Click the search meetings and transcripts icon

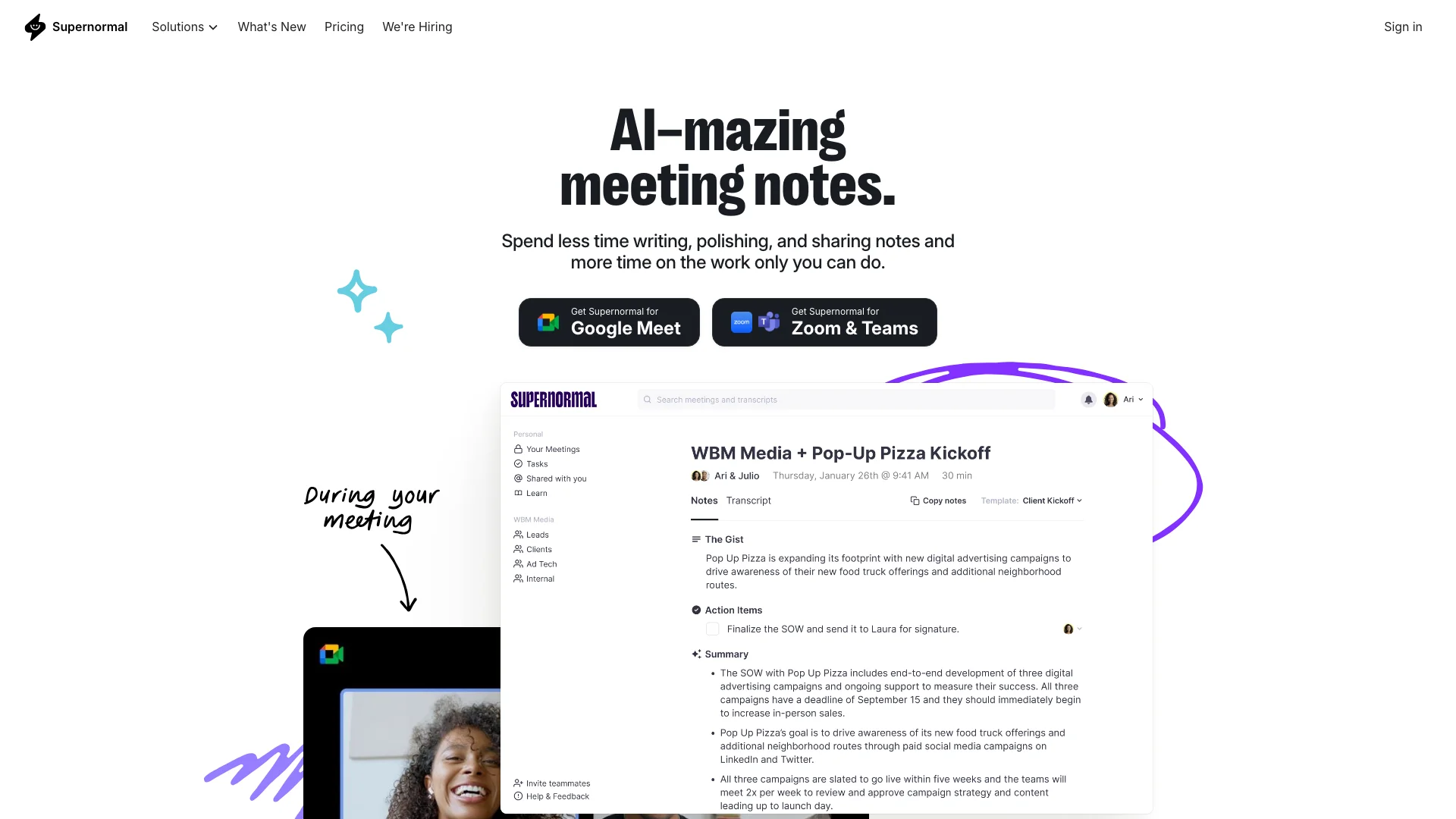coord(647,399)
